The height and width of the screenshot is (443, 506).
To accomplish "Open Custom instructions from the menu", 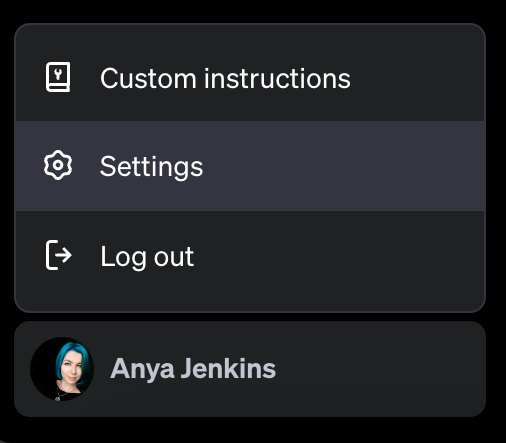I will tap(250, 77).
